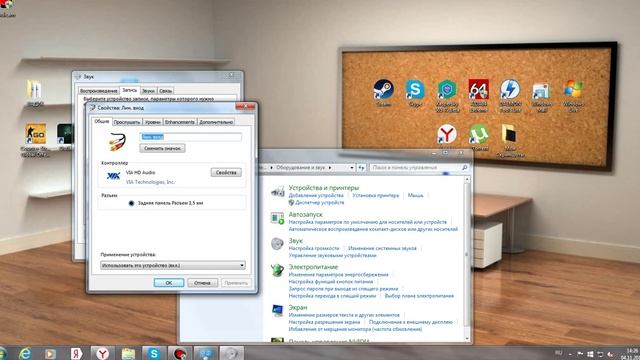The width and height of the screenshot is (640, 360).
Task: Click the controller Свойства button
Action: (x=226, y=173)
